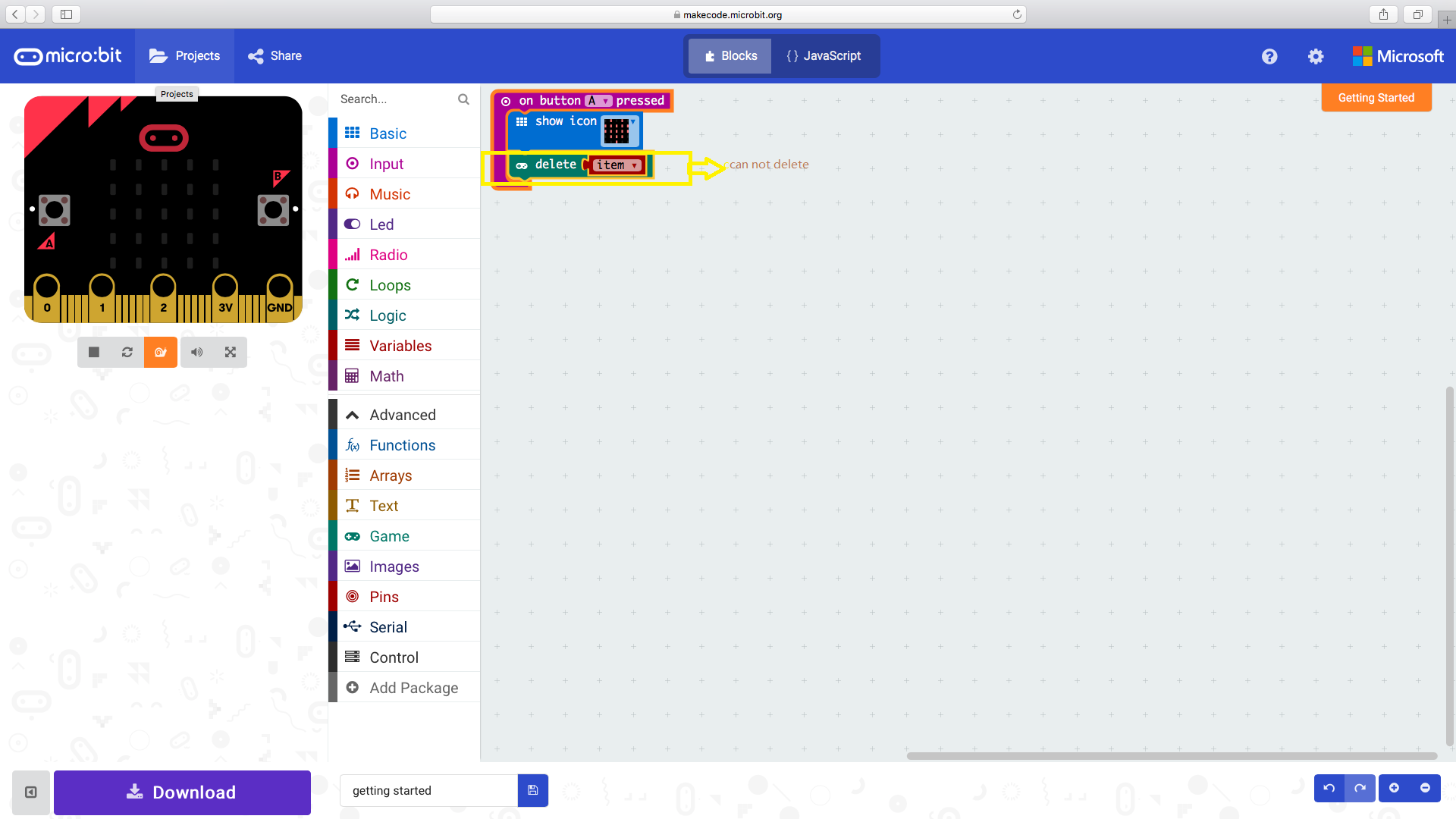This screenshot has width=1456, height=819.
Task: Launch simulator in fullscreen
Action: 231,352
